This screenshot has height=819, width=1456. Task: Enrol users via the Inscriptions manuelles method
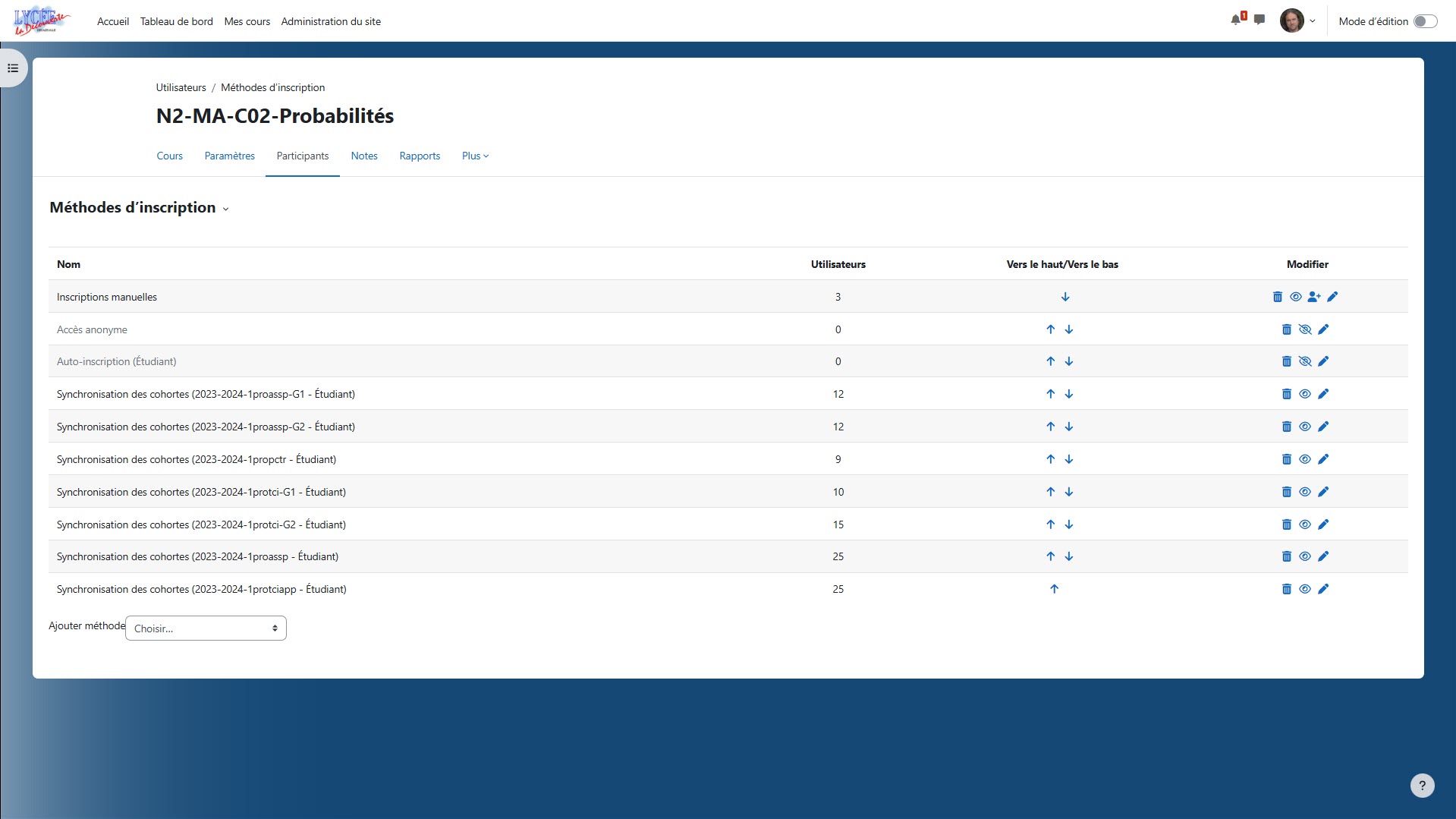[1315, 297]
